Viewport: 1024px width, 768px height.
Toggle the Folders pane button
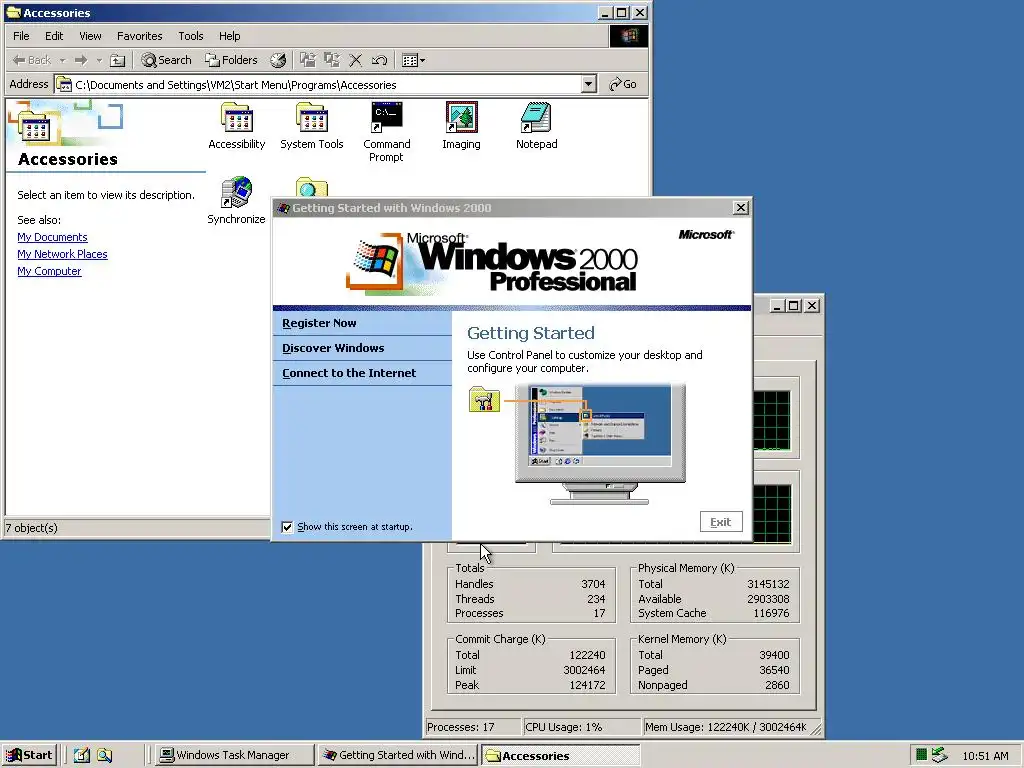(231, 60)
